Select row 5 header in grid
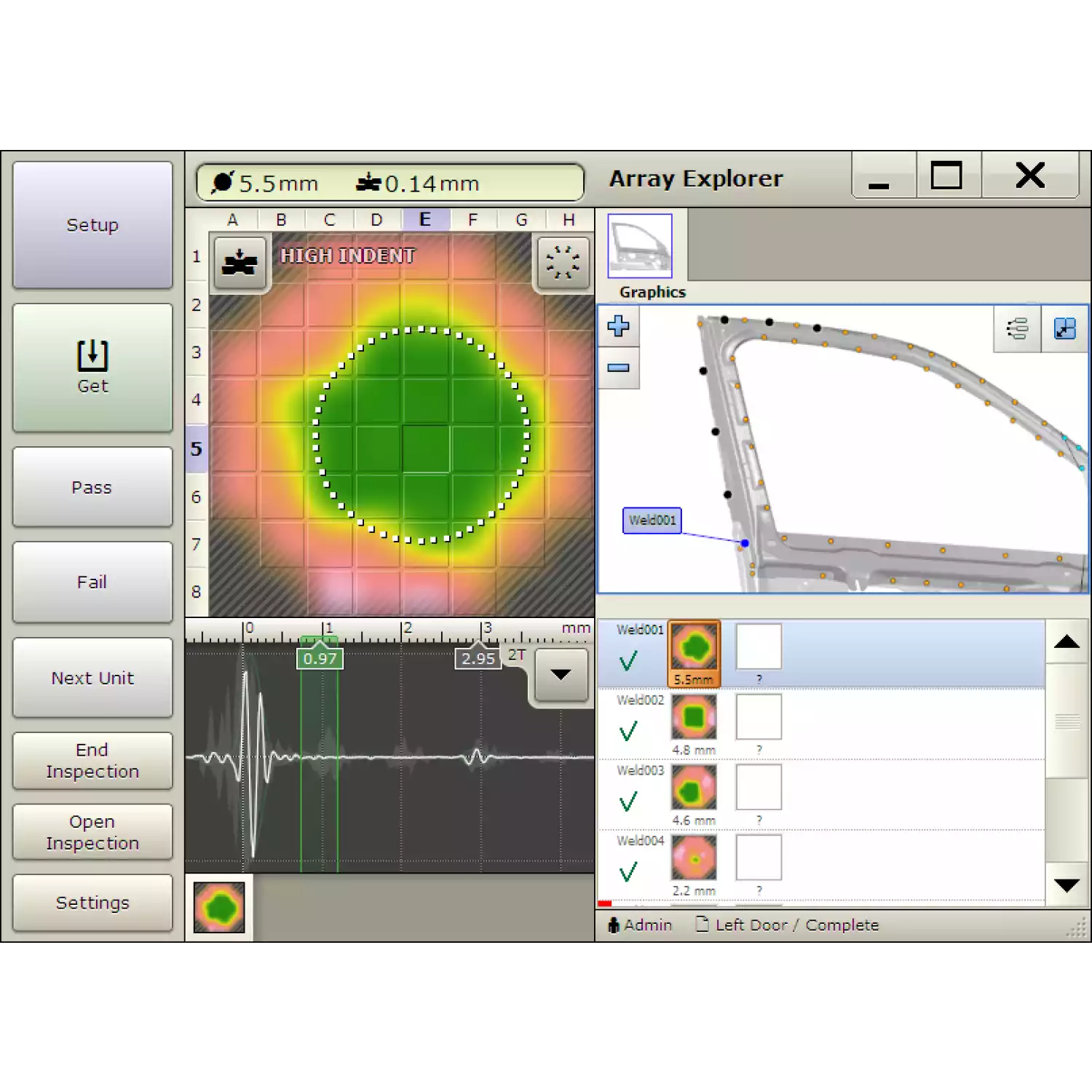This screenshot has height=1092, width=1092. (x=197, y=448)
